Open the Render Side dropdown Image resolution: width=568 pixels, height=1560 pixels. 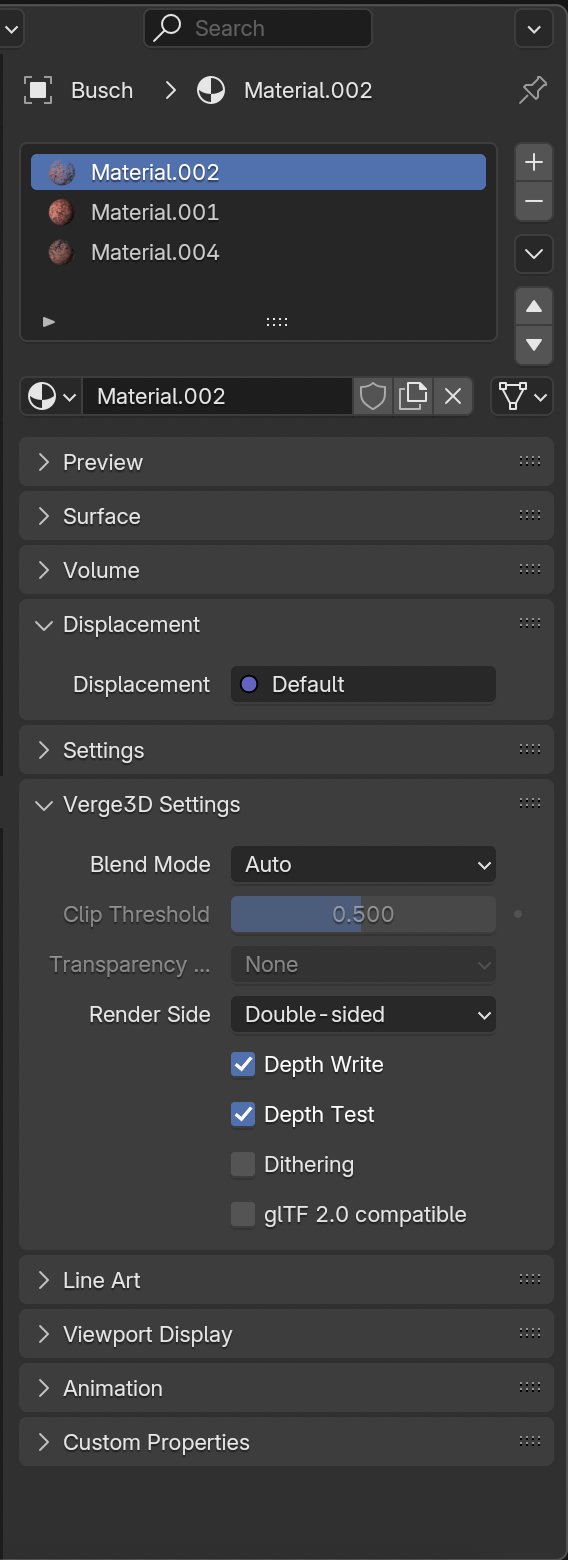(x=363, y=1014)
